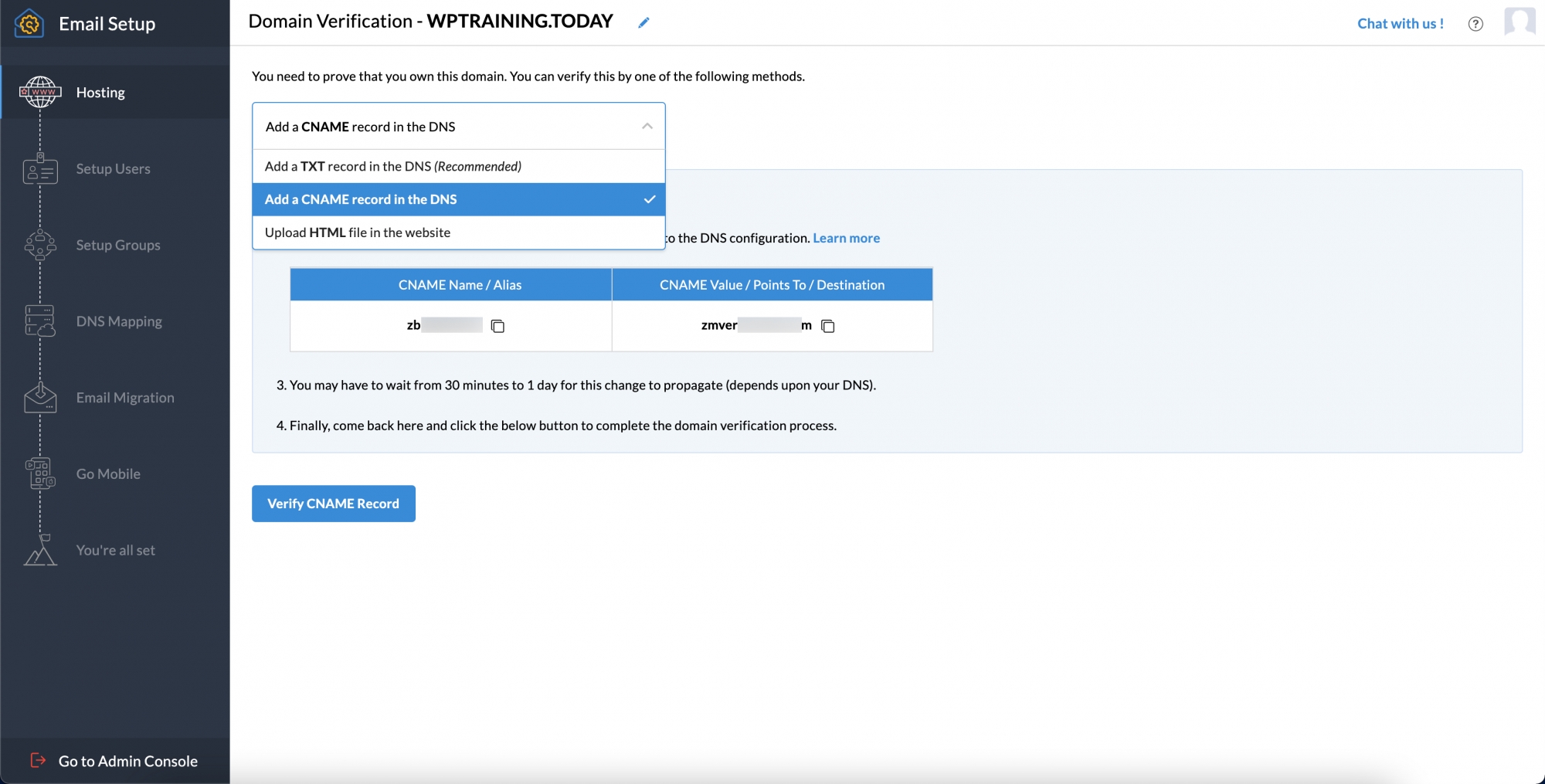This screenshot has width=1545, height=784.
Task: Click the Email Setup gear logo
Action: click(29, 23)
